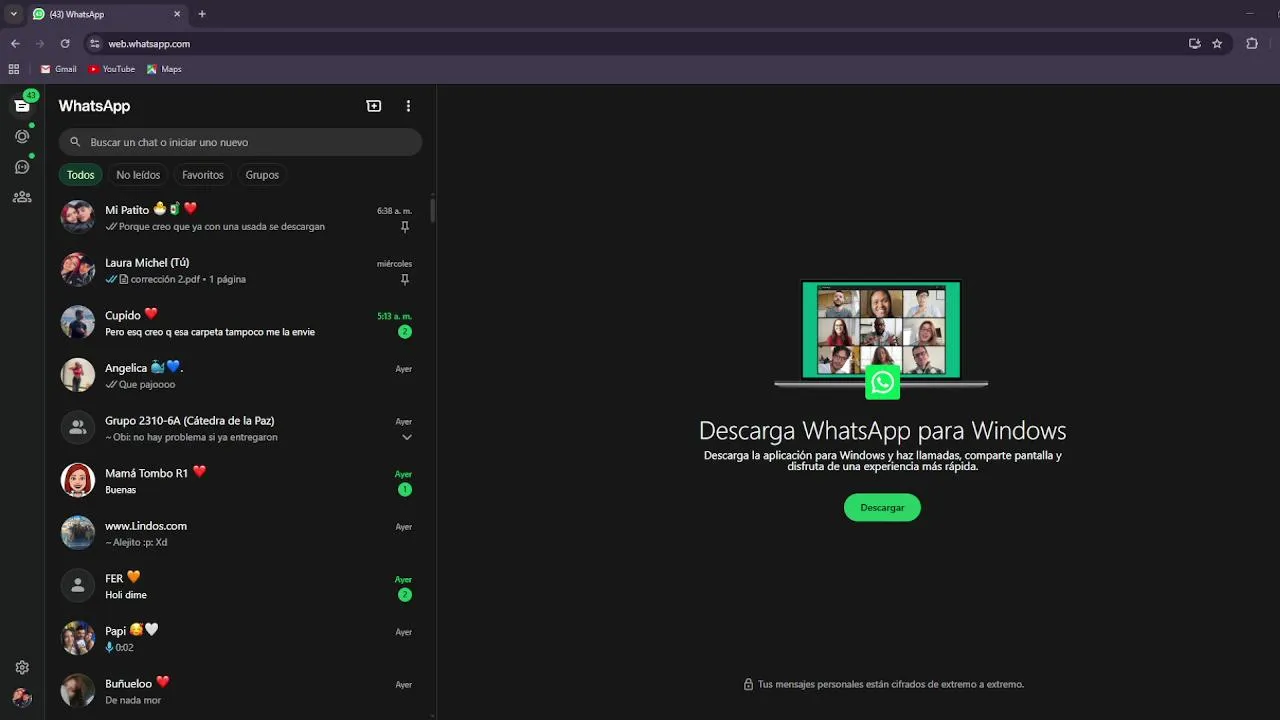Open the Maps bookmark
Image resolution: width=1280 pixels, height=720 pixels.
click(x=164, y=69)
